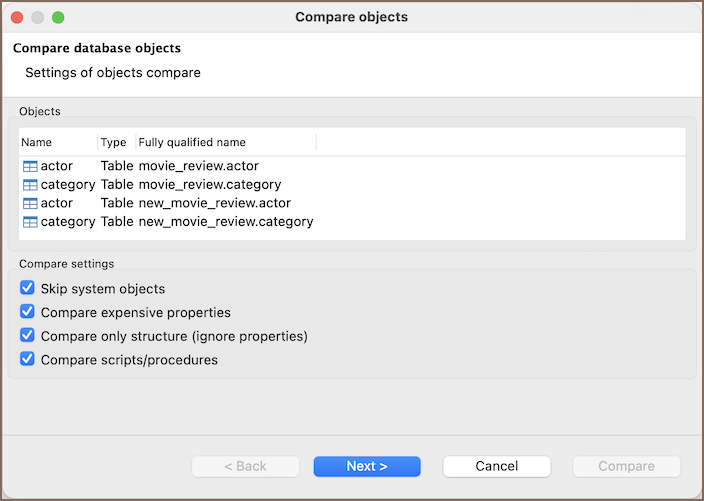This screenshot has height=501, width=704.
Task: Select new_movie_review.actor qualified name cell
Action: pyautogui.click(x=214, y=203)
